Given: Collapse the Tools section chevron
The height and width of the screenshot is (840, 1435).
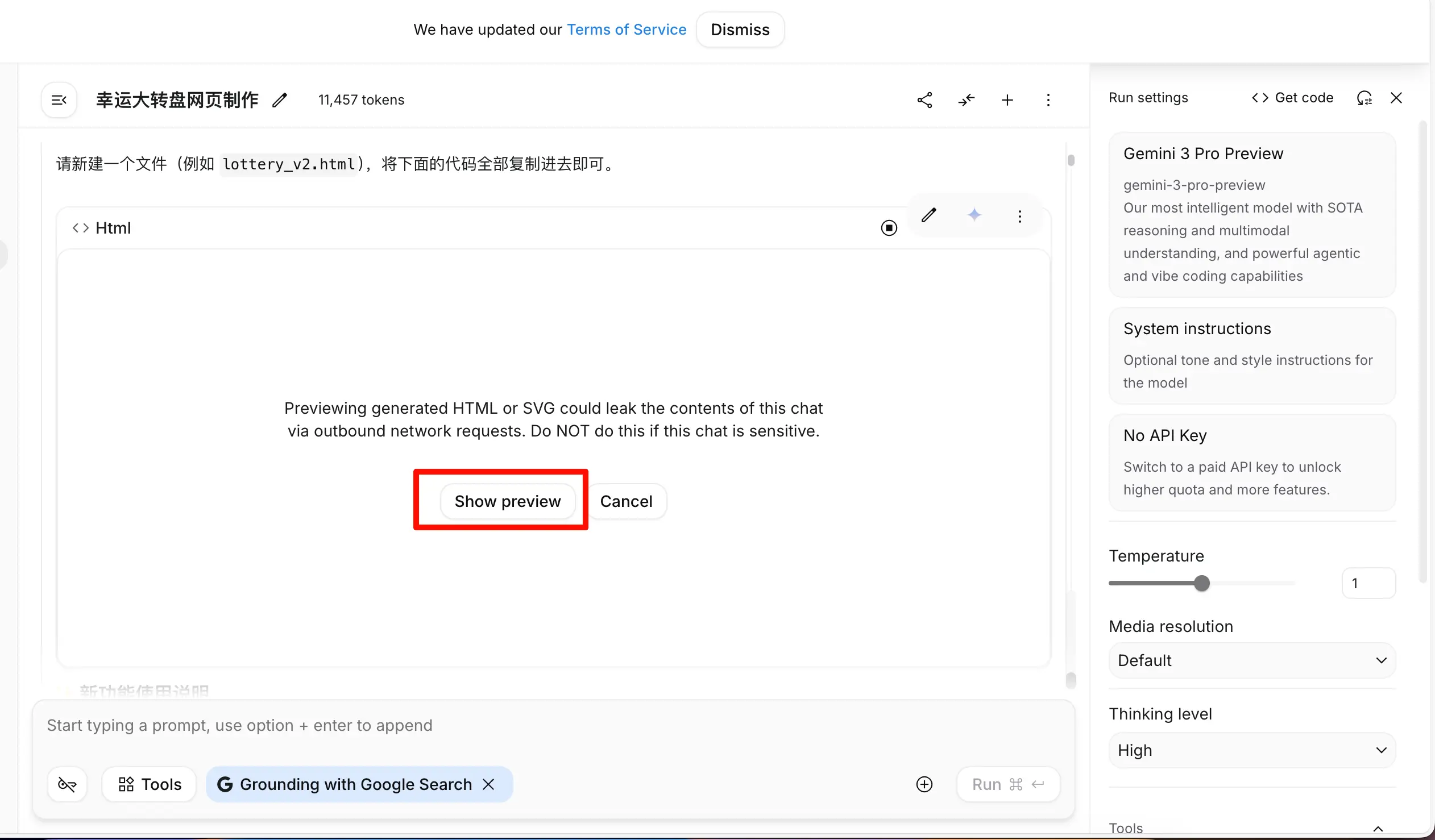Looking at the screenshot, I should (1378, 828).
